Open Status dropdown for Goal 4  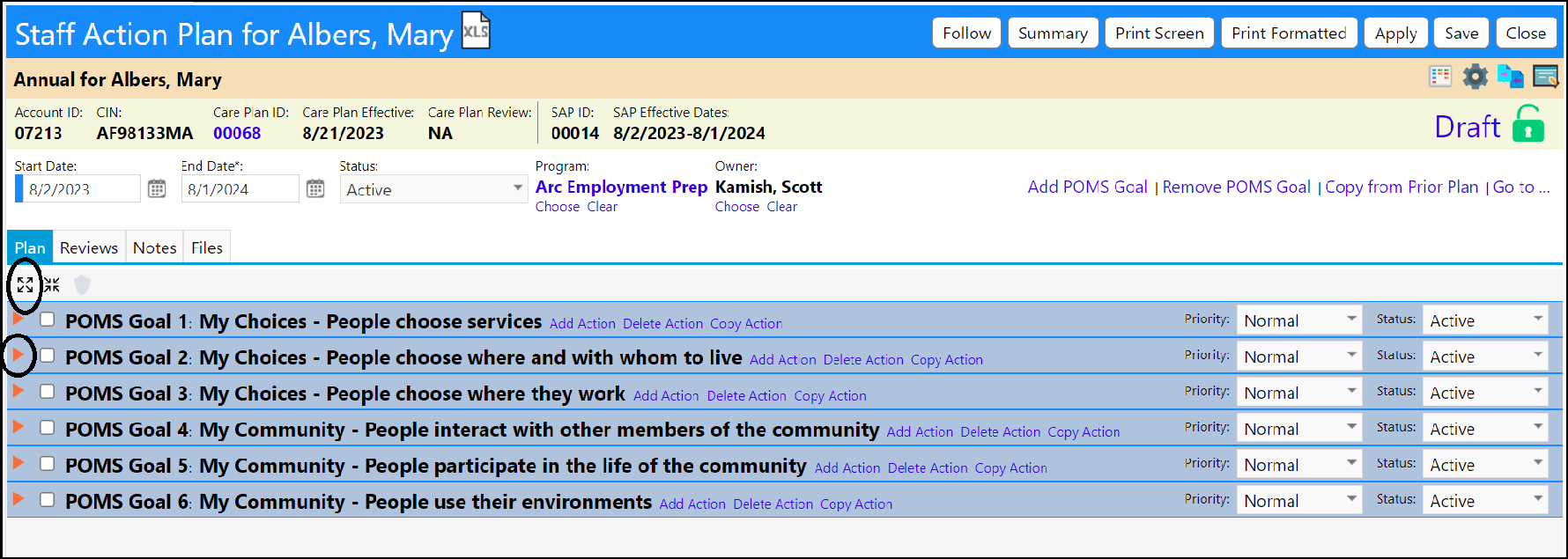(1485, 429)
